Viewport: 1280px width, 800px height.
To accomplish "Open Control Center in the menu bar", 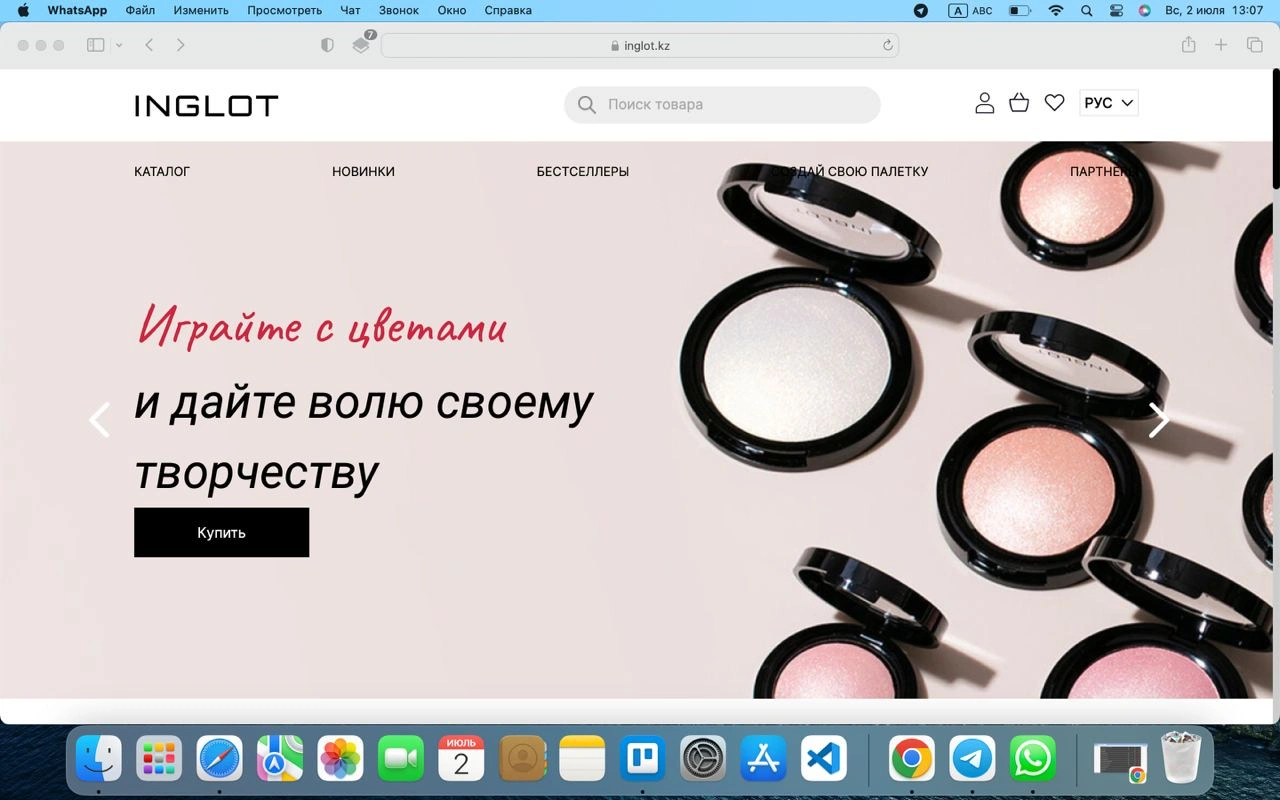I will click(x=1116, y=11).
